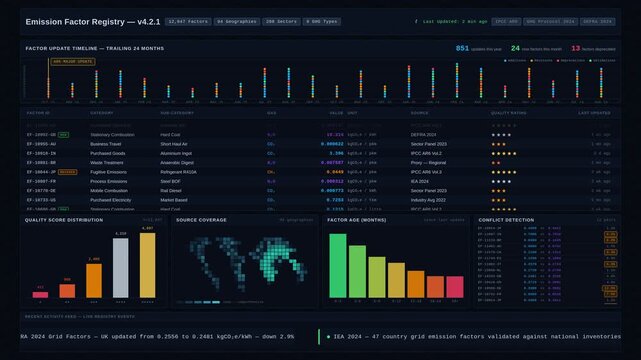Click the tallest green bar in Factor Age chart
Image resolution: width=641 pixels, height=360 pixels.
pos(338,266)
